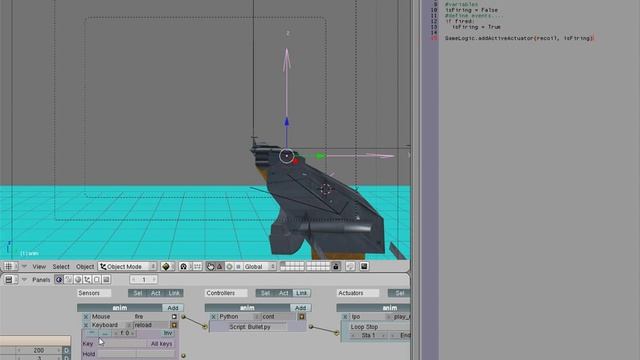Open the Object Mode dropdown
This screenshot has width=640, height=360.
point(127,267)
